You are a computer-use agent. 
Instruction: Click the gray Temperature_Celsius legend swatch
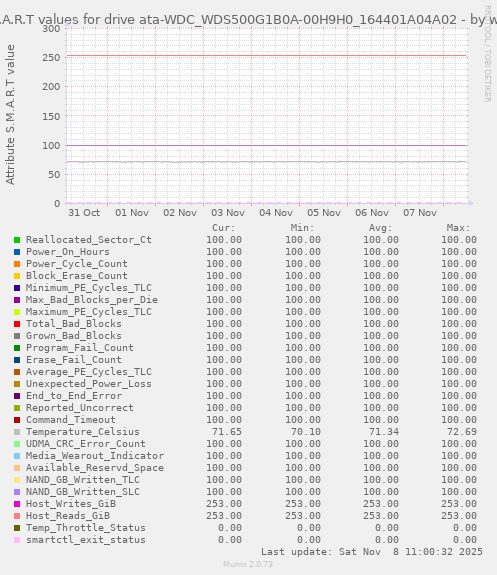point(17,432)
